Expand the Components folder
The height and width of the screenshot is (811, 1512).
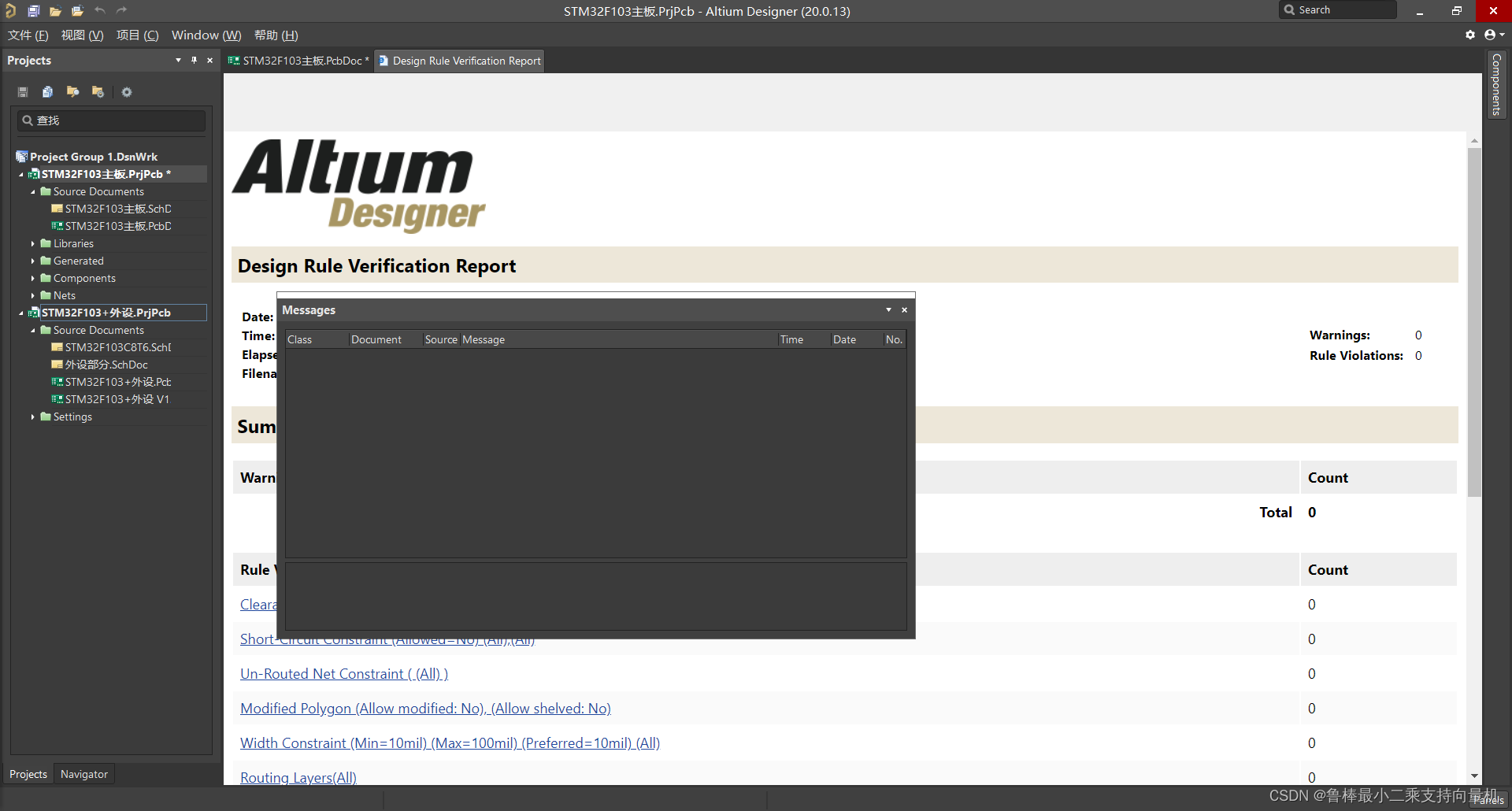(33, 278)
